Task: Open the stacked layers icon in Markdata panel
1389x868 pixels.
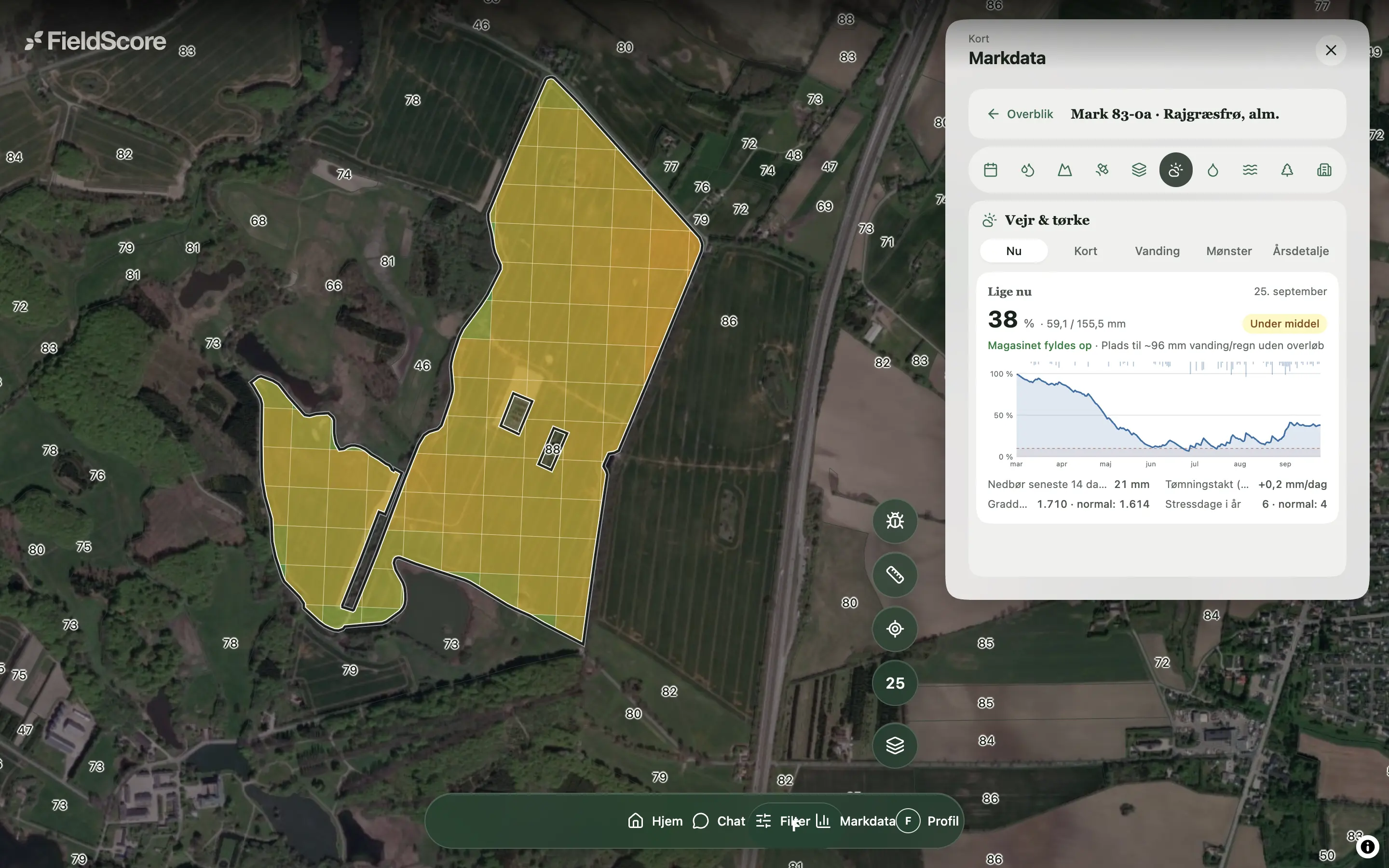Action: pos(1139,170)
